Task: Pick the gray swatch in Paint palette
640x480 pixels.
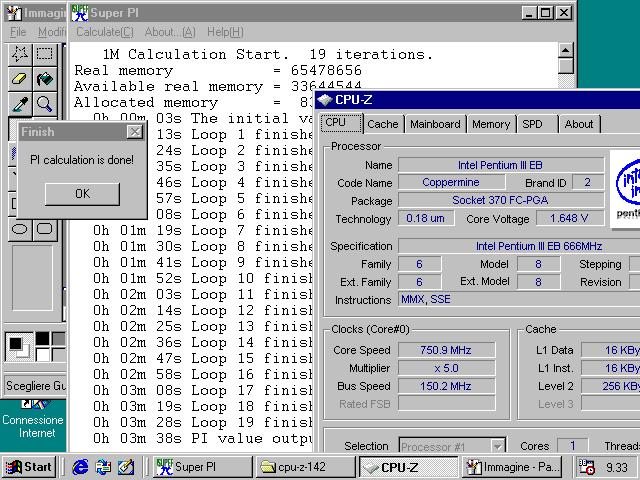Action: (x=59, y=339)
